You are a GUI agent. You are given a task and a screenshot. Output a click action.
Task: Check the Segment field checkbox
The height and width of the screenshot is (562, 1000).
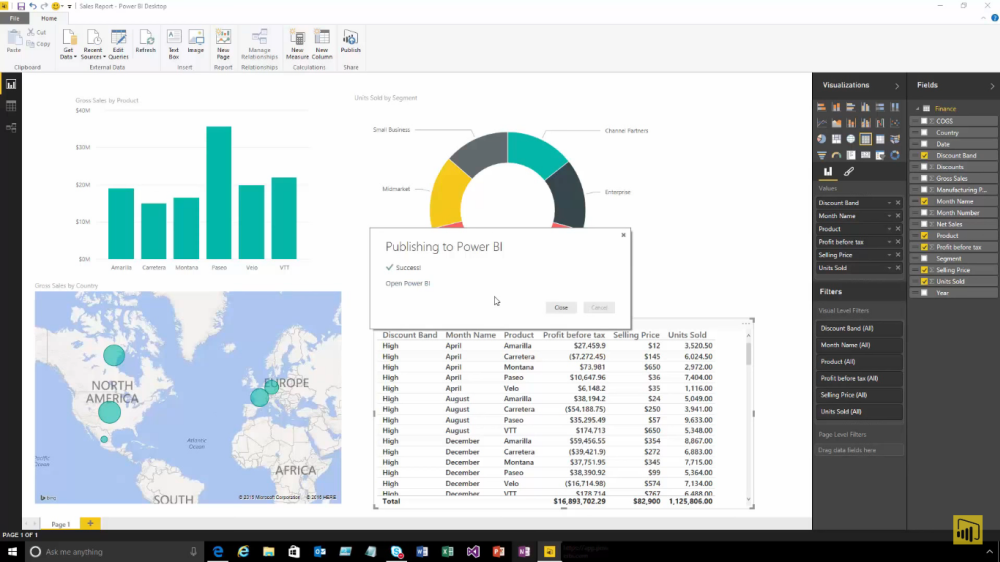(x=924, y=258)
